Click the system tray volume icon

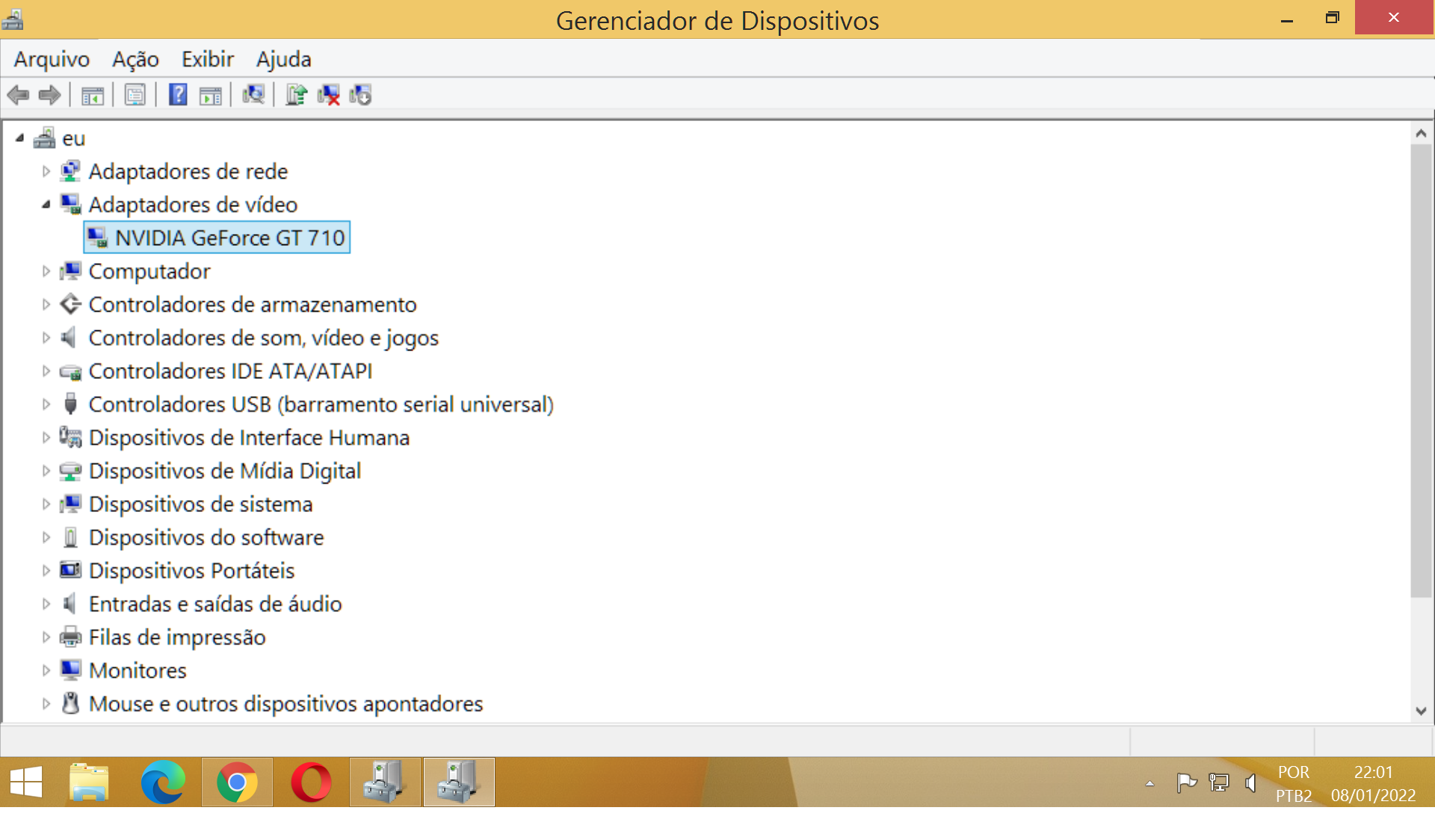[1250, 783]
